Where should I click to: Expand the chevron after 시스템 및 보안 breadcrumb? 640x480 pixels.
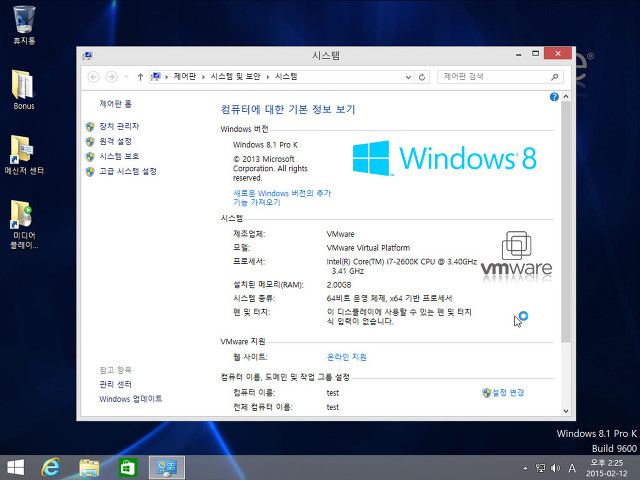pyautogui.click(x=268, y=77)
